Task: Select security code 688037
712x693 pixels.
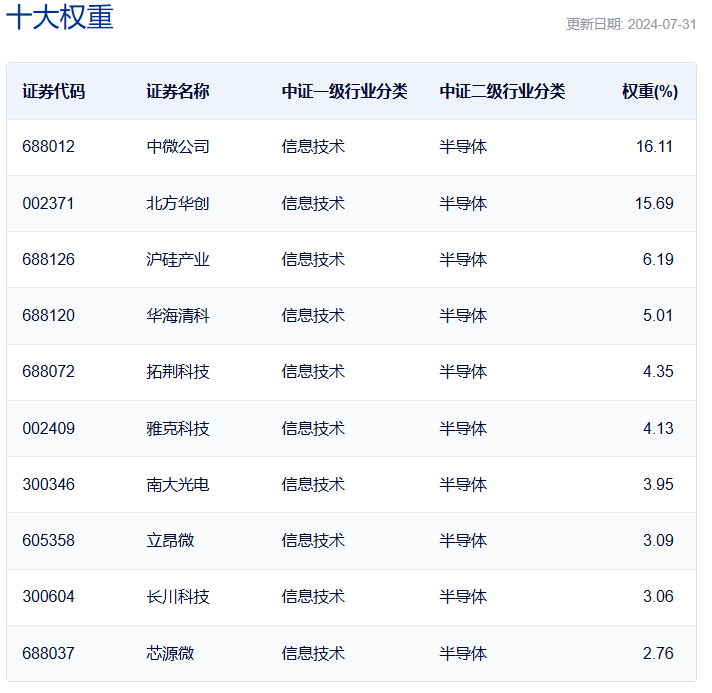Action: (x=49, y=653)
